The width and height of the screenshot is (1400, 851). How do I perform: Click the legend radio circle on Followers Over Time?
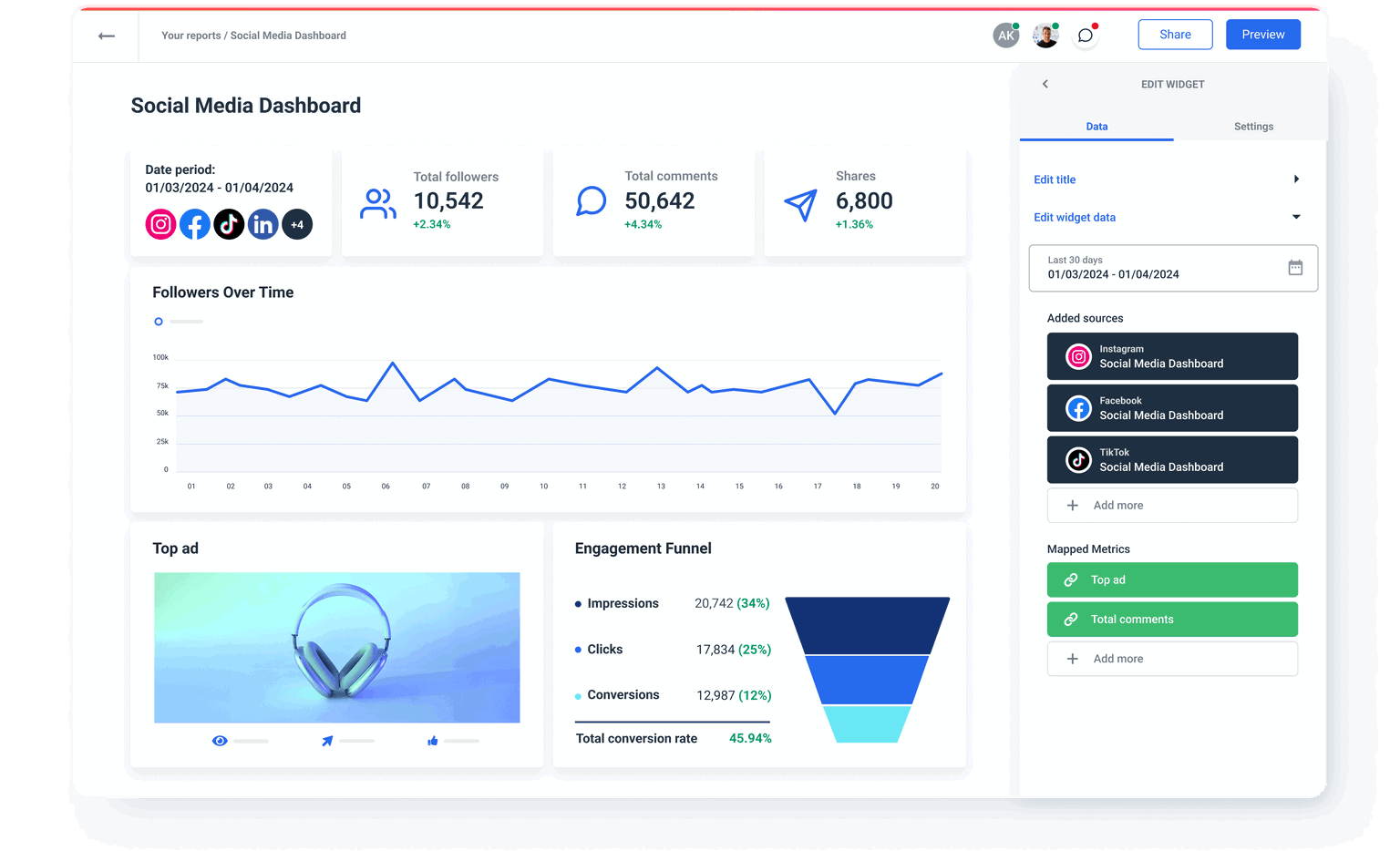(158, 321)
